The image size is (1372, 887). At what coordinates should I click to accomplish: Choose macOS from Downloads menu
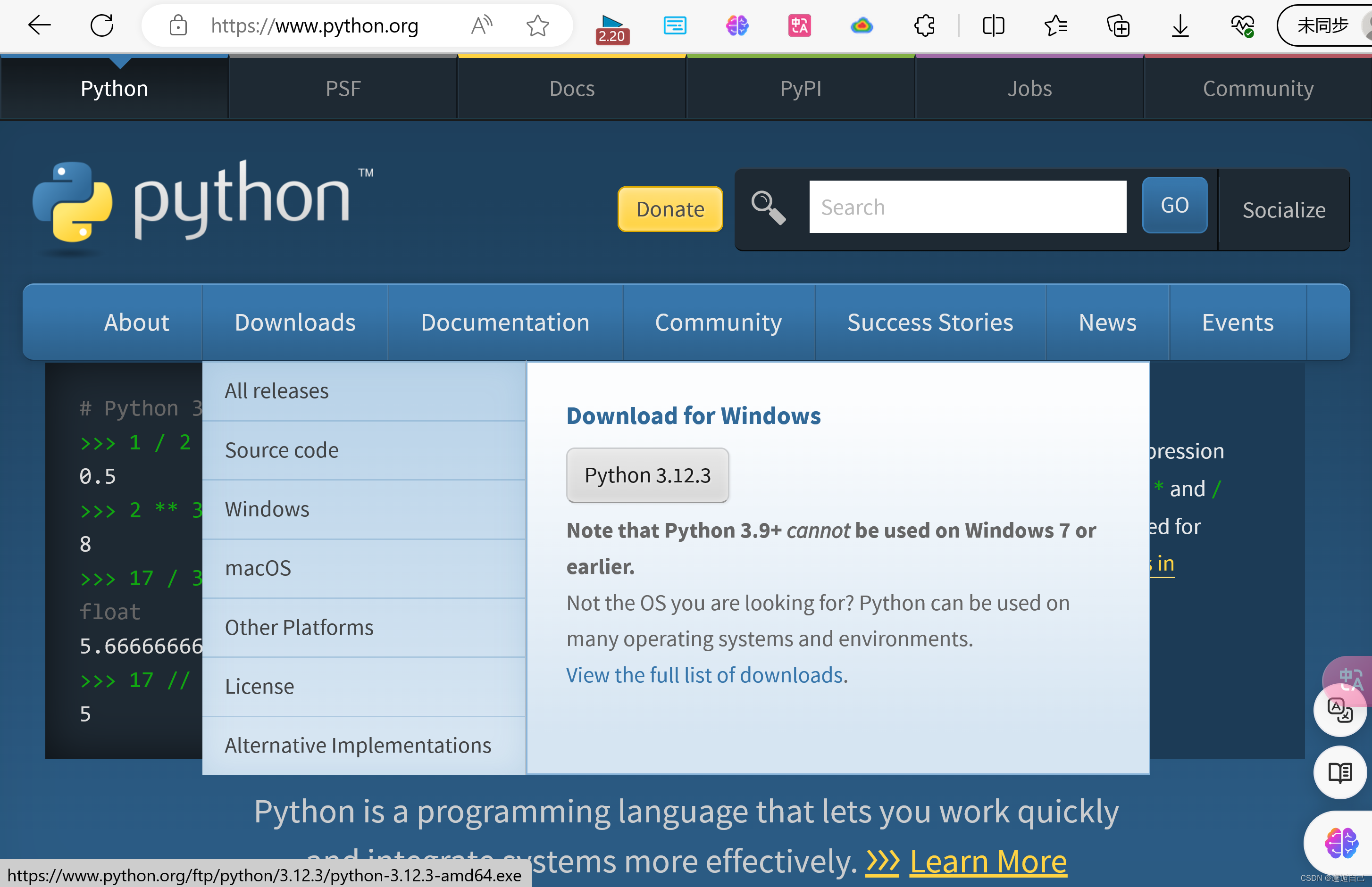[258, 568]
